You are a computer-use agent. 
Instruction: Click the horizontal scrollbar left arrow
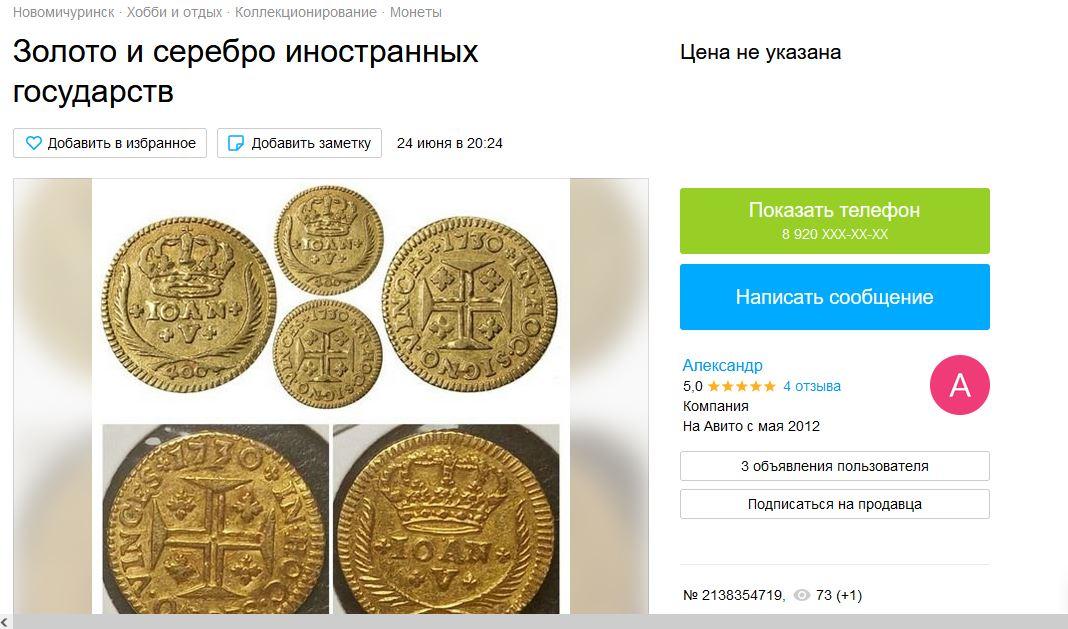coord(5,622)
